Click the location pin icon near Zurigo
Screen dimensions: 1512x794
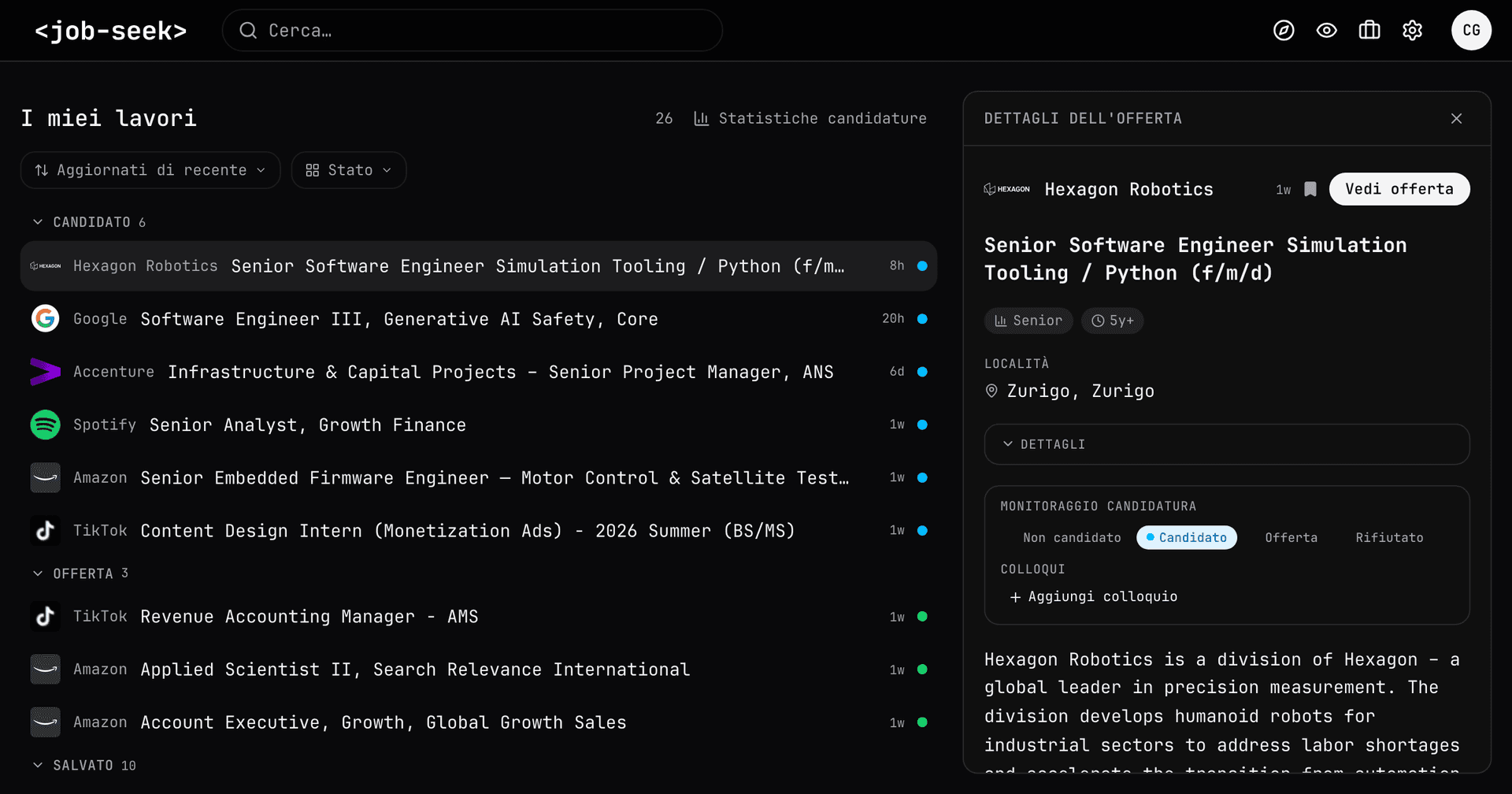(991, 391)
